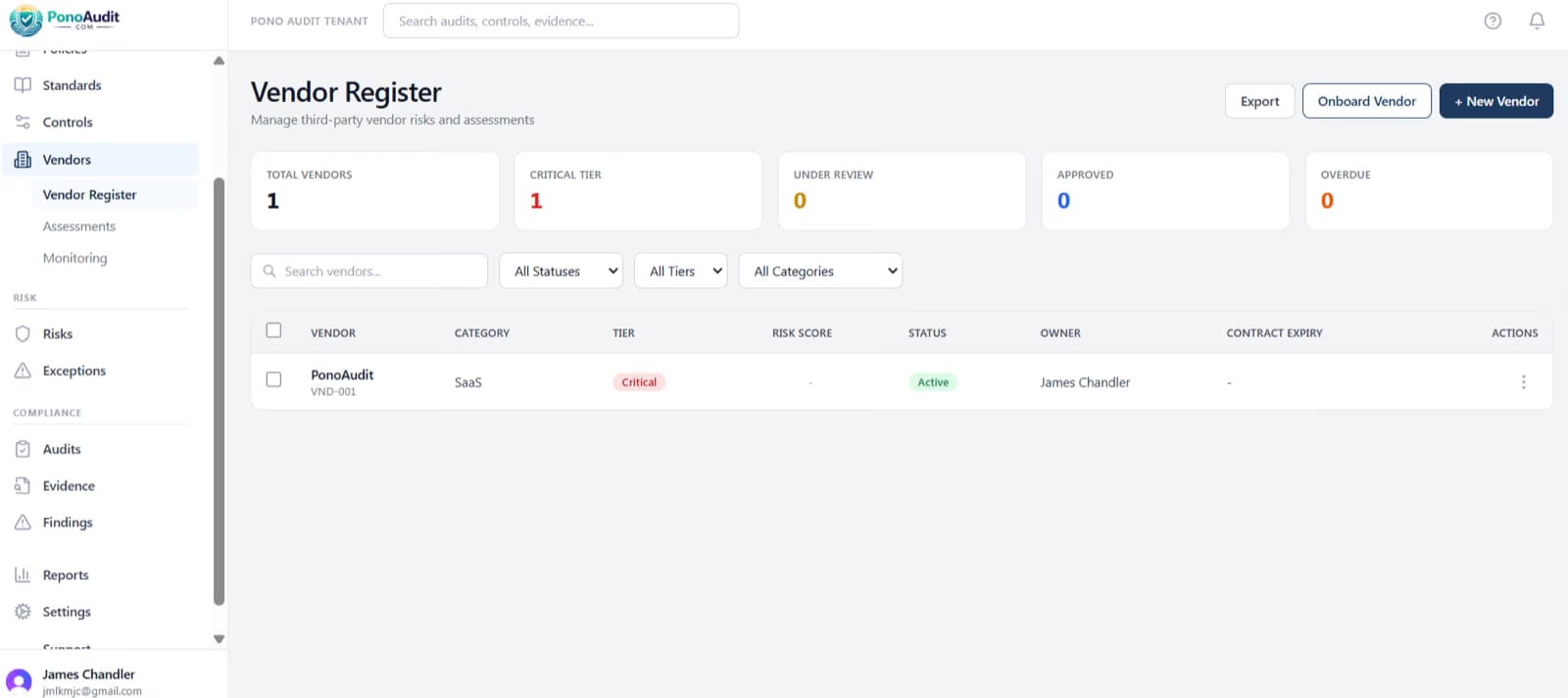Open the All Tiers dropdown
This screenshot has height=698, width=1568.
(x=681, y=272)
